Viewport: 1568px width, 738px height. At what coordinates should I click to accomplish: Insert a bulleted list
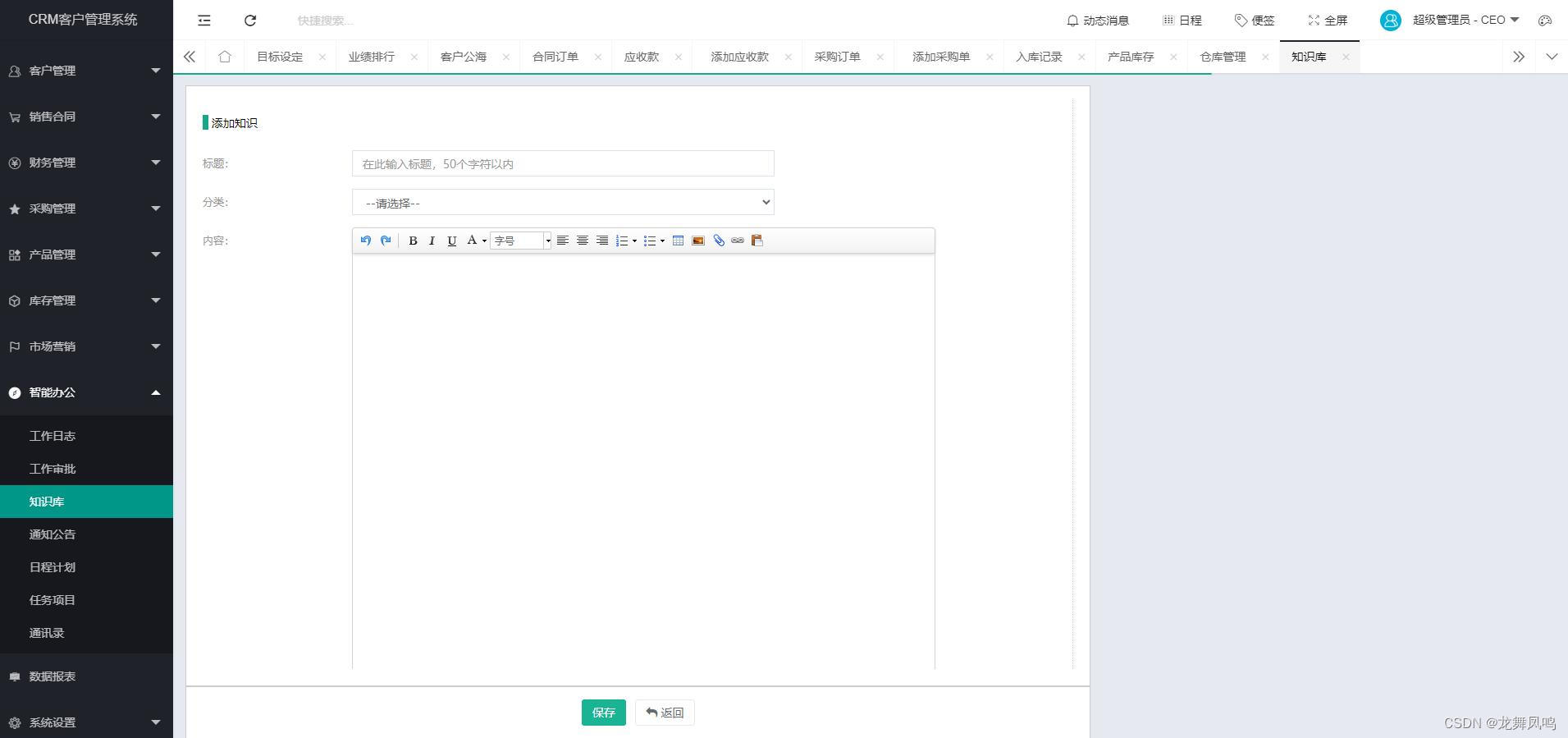pyautogui.click(x=650, y=241)
